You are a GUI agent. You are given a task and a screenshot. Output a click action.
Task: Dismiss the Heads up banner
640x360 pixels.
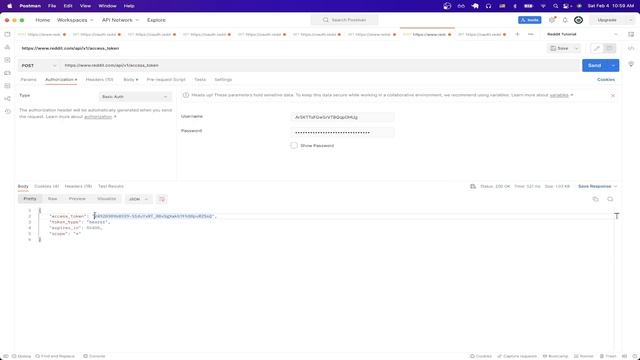pos(613,95)
